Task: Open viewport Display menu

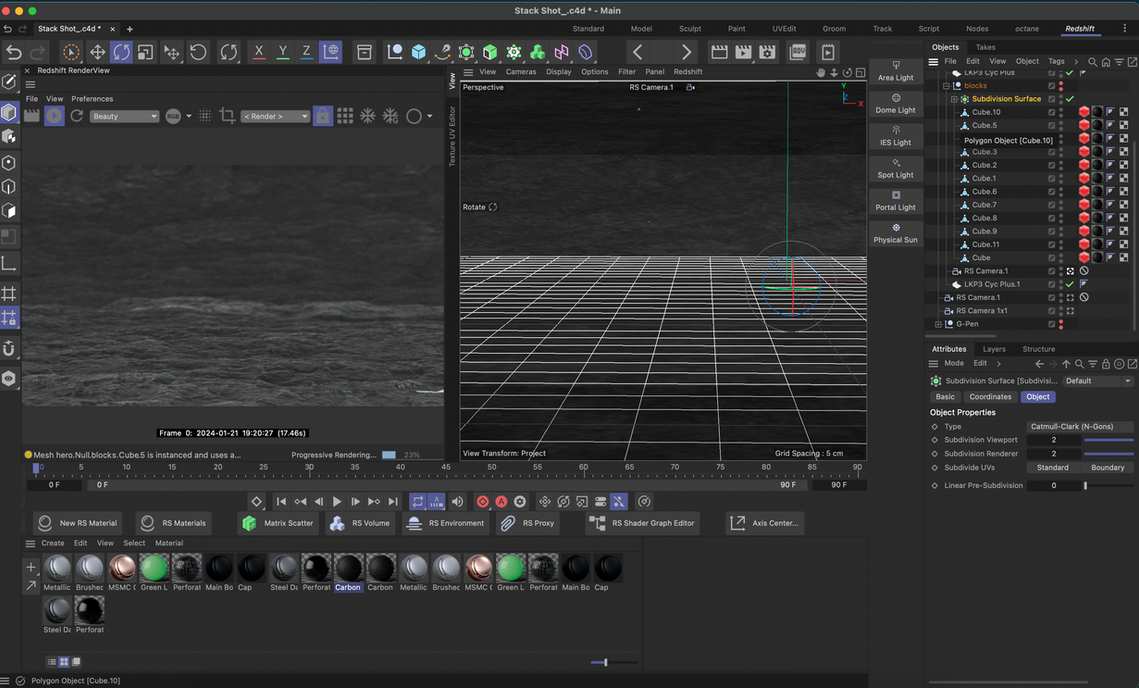Action: point(559,72)
